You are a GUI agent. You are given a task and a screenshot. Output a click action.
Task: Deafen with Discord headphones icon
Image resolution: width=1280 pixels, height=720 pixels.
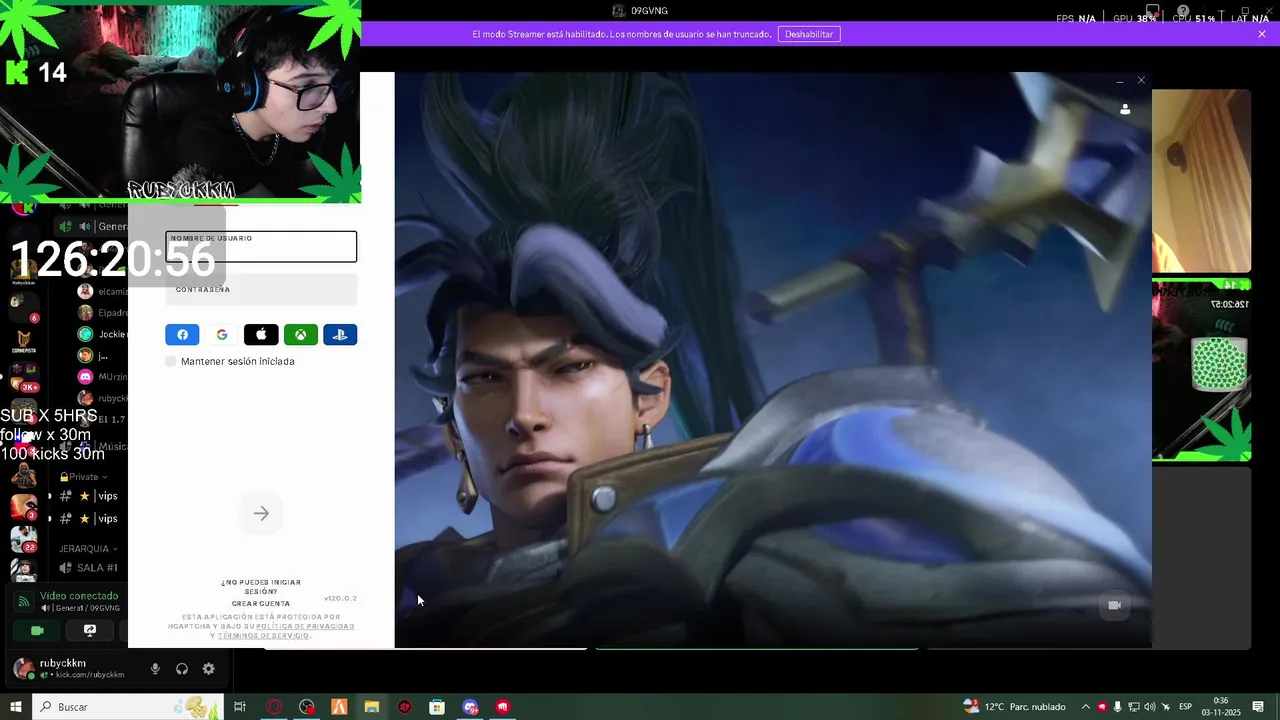182,669
